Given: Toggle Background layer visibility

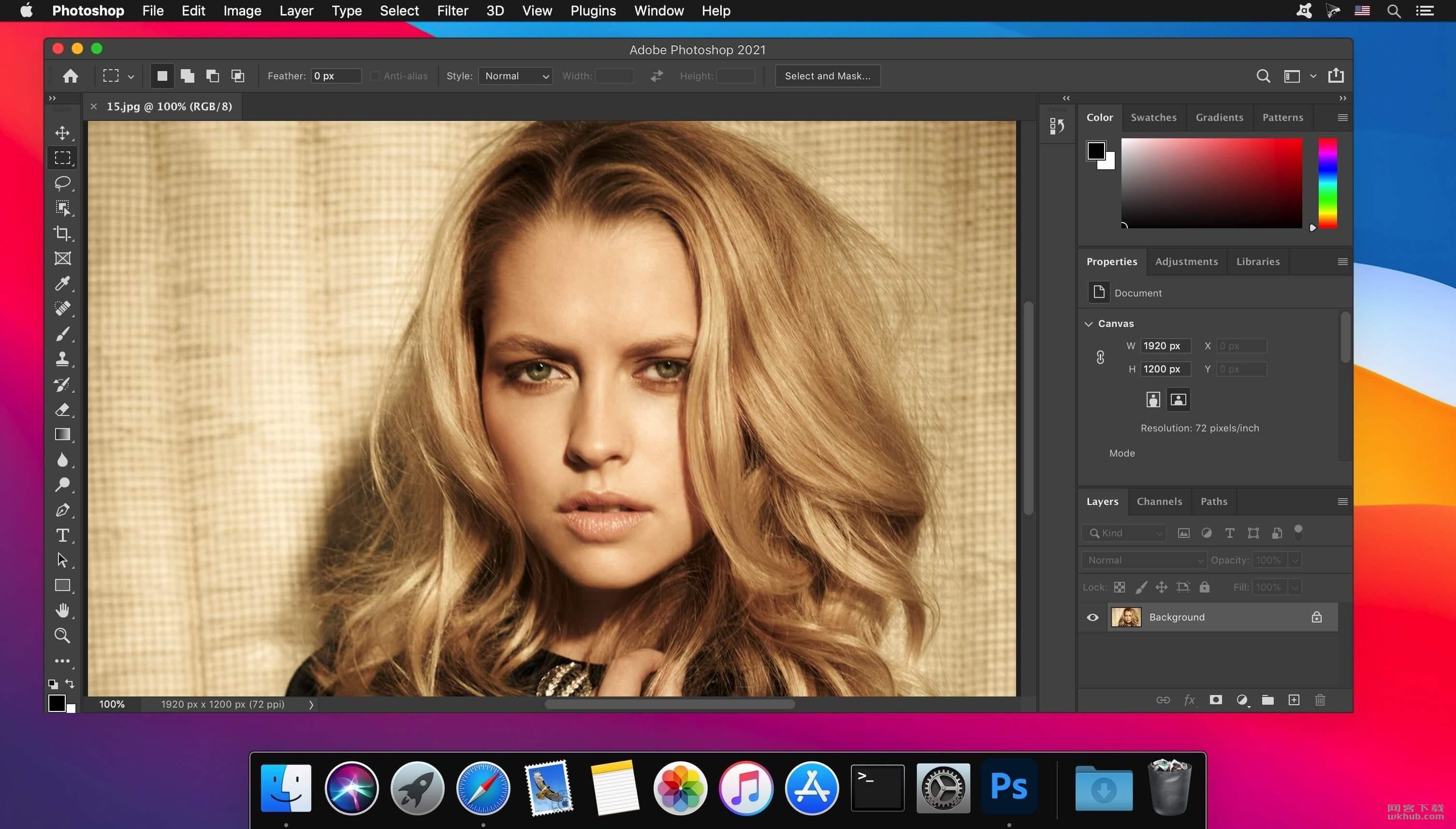Looking at the screenshot, I should (x=1093, y=617).
